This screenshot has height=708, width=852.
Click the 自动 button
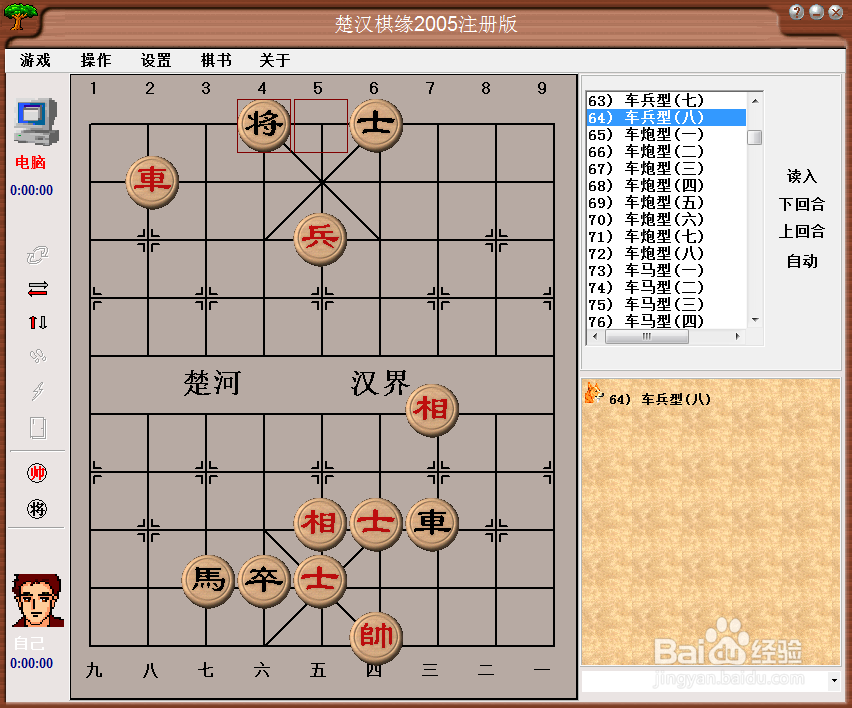pyautogui.click(x=802, y=261)
